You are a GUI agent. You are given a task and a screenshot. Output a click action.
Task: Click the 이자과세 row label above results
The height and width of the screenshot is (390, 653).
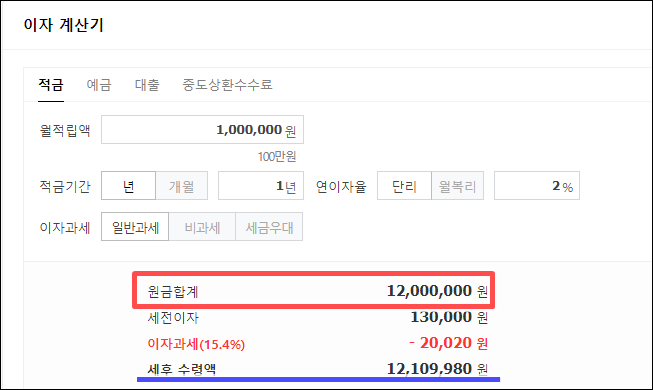pos(65,228)
